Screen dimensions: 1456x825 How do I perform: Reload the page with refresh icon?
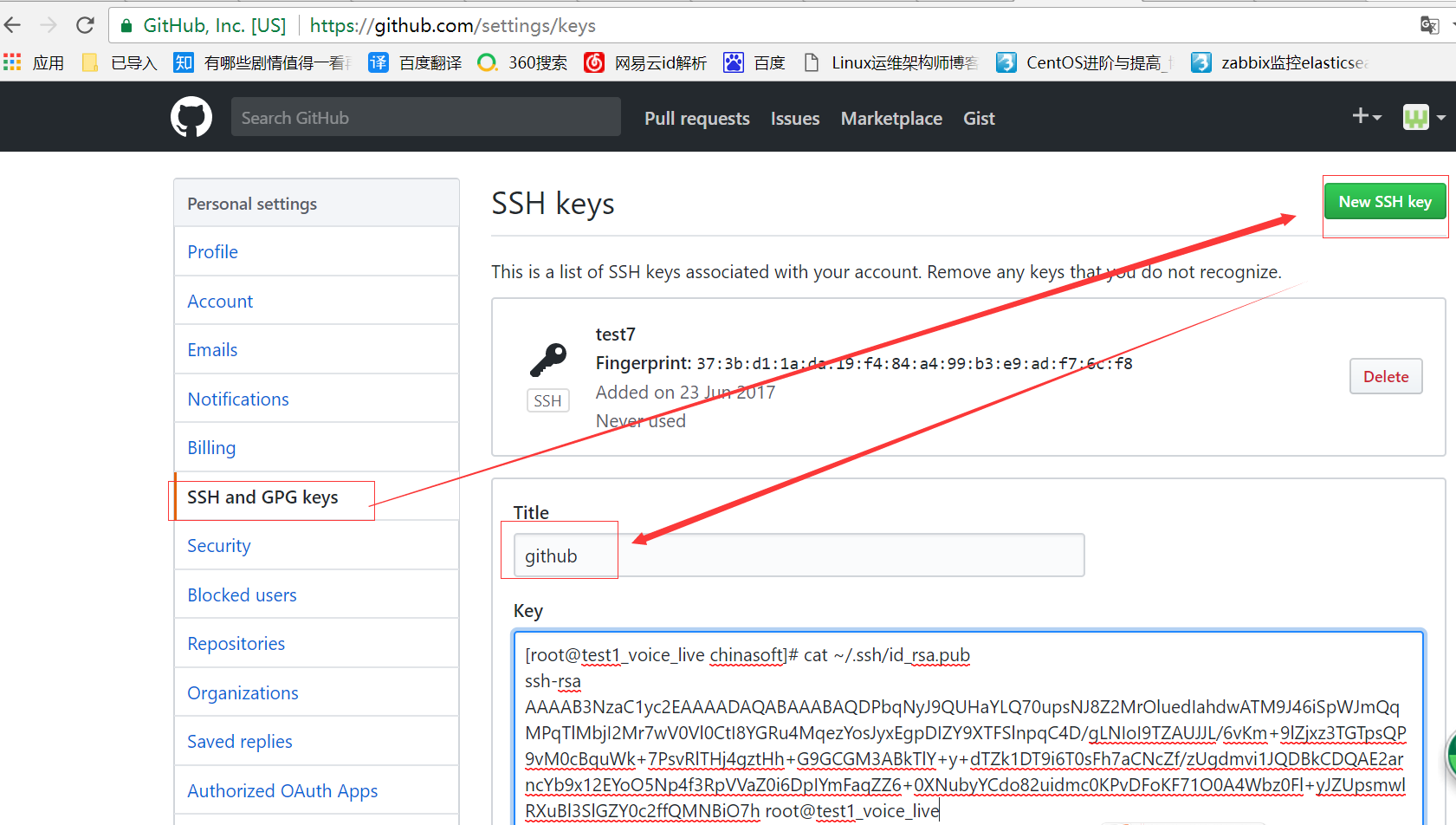click(85, 25)
